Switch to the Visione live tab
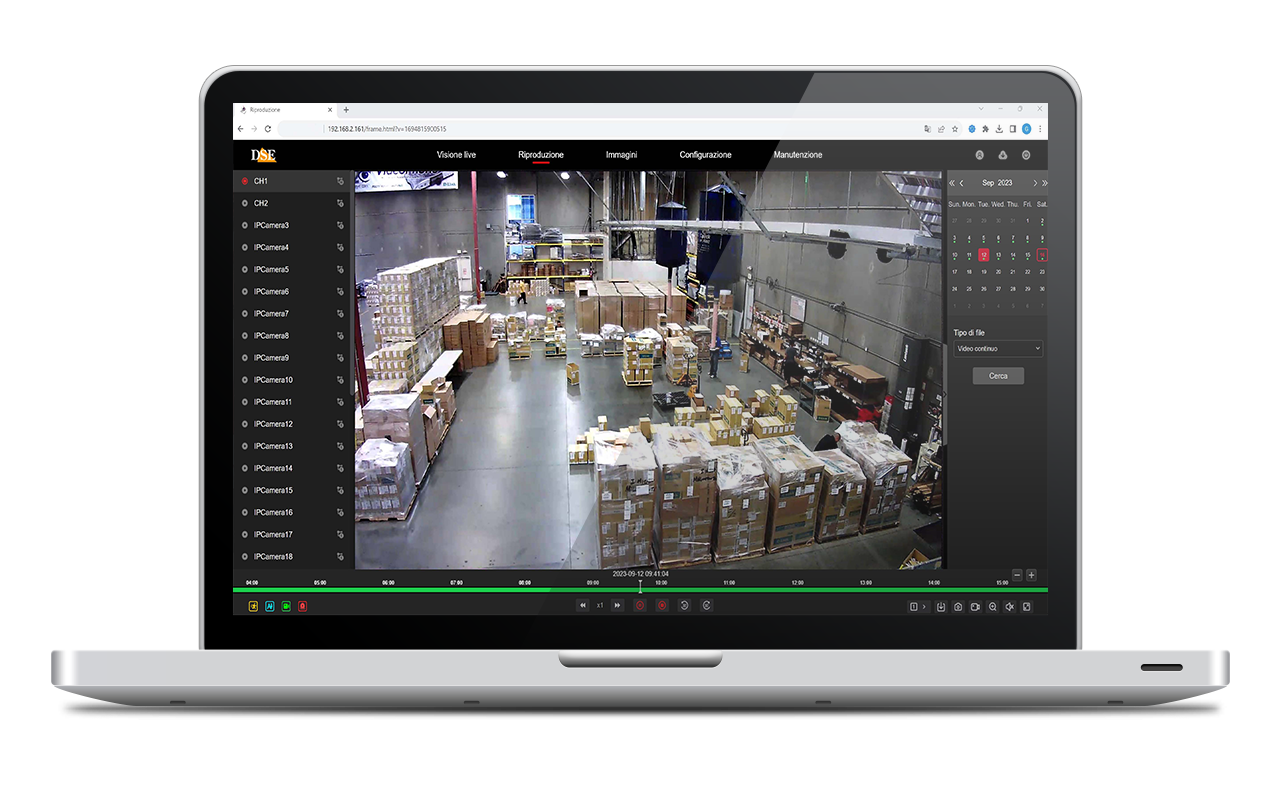Screen dimensions: 1280x800 click(x=455, y=155)
